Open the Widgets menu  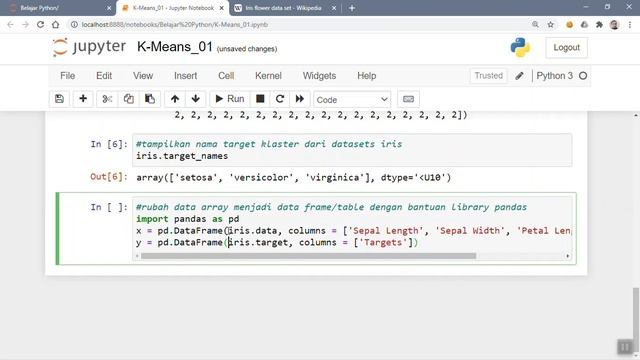pos(319,76)
